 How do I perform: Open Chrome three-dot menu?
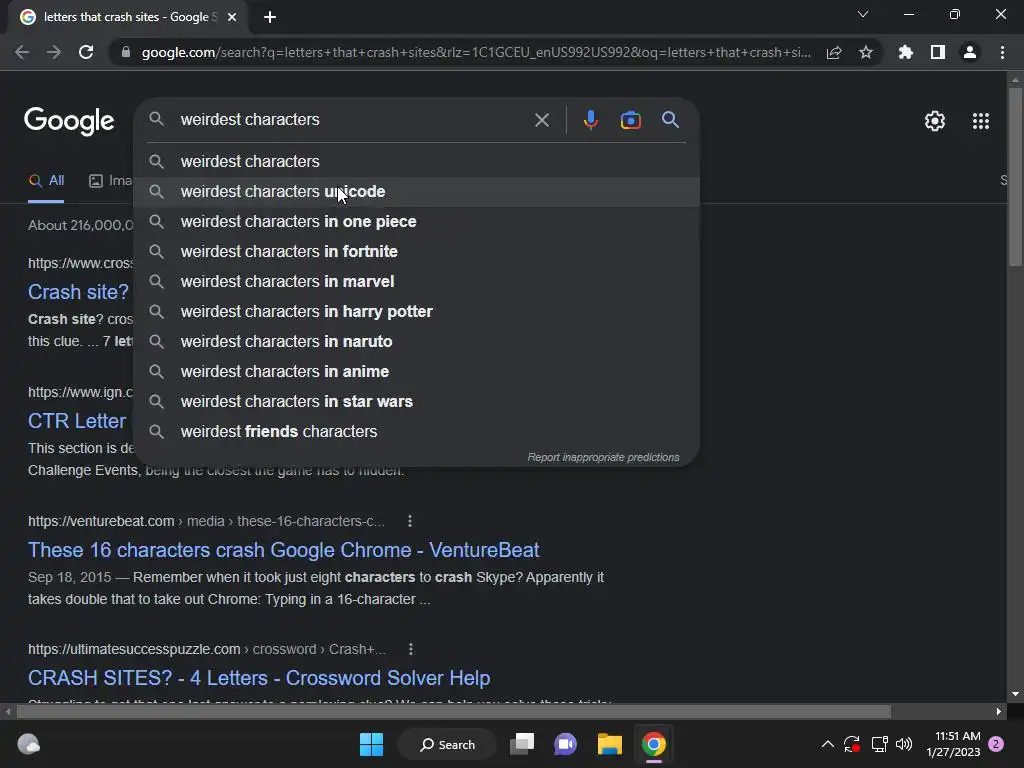[x=1002, y=52]
